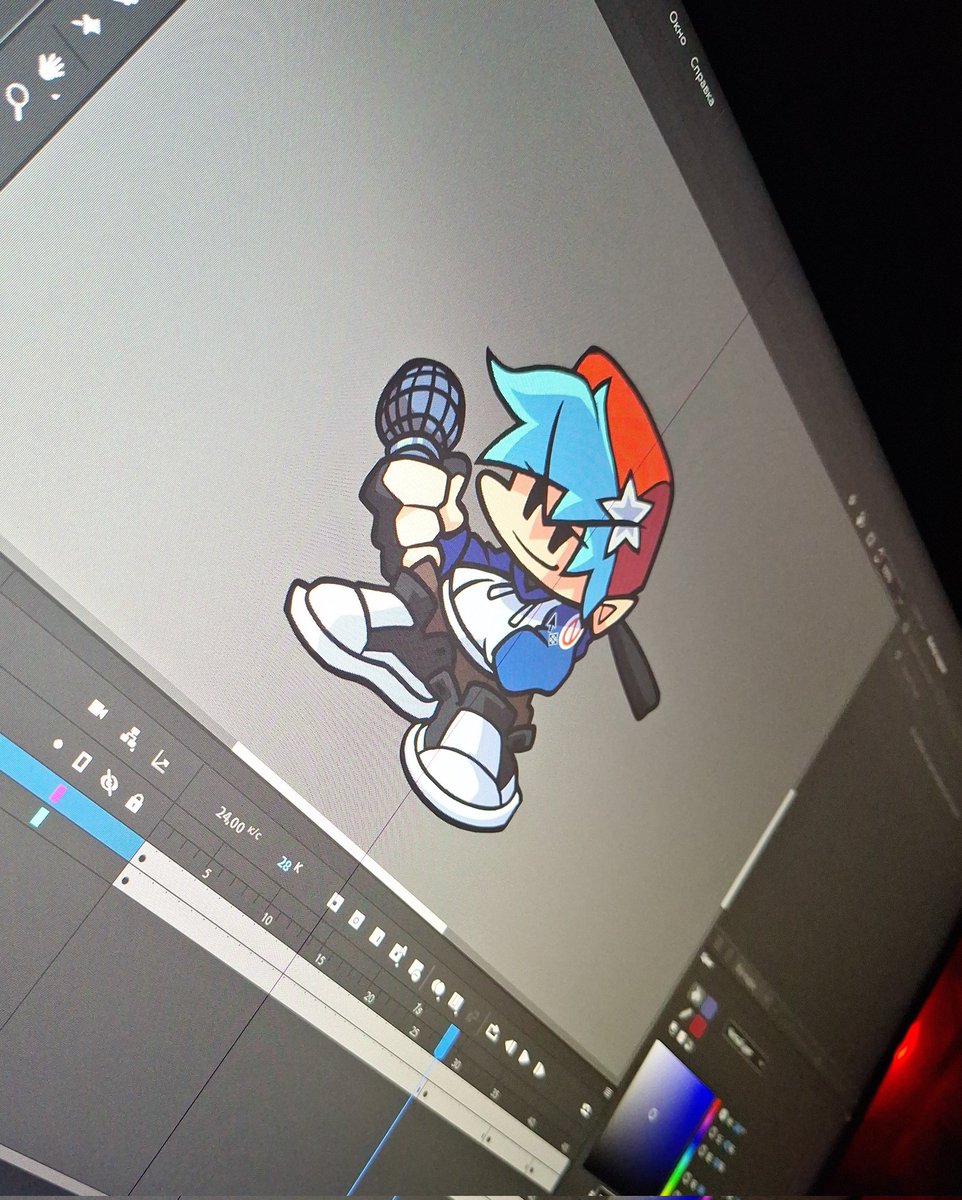Step back one frame in the timeline
962x1200 pixels.
click(510, 1047)
